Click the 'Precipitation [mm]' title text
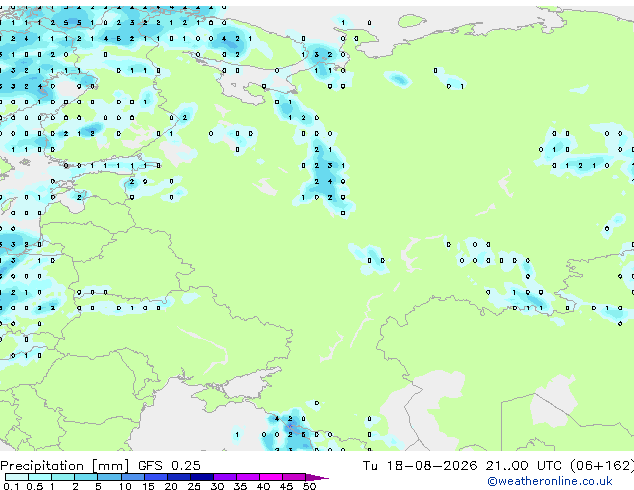Screen dimensions: 634x490 [x=65, y=466]
